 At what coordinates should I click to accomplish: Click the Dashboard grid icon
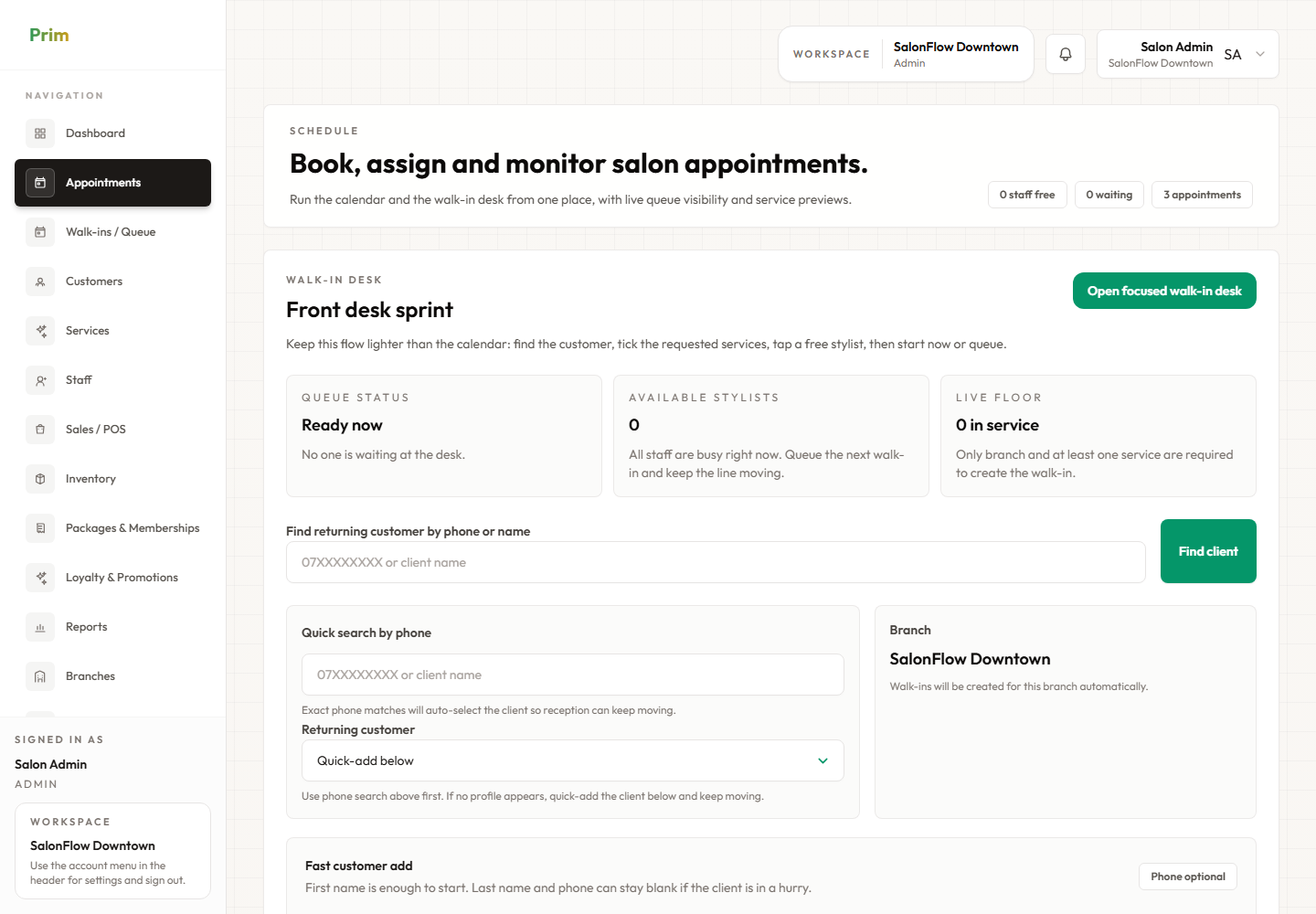[x=40, y=133]
